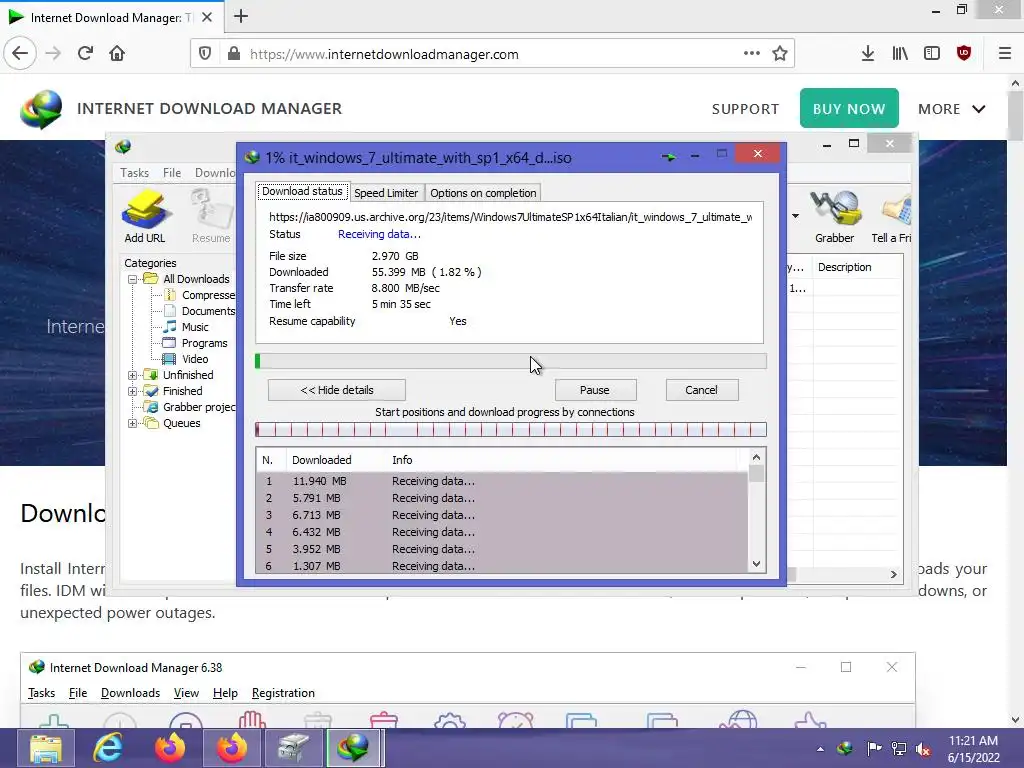Expand the Finished category
Screen dimensions: 1024x768
click(x=133, y=391)
